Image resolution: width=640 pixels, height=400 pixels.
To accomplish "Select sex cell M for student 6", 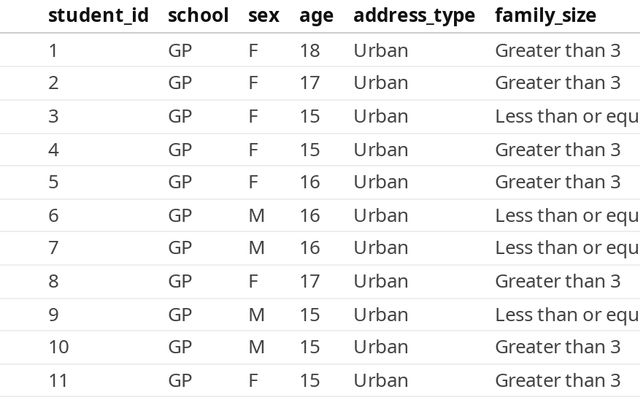I will (x=257, y=216).
